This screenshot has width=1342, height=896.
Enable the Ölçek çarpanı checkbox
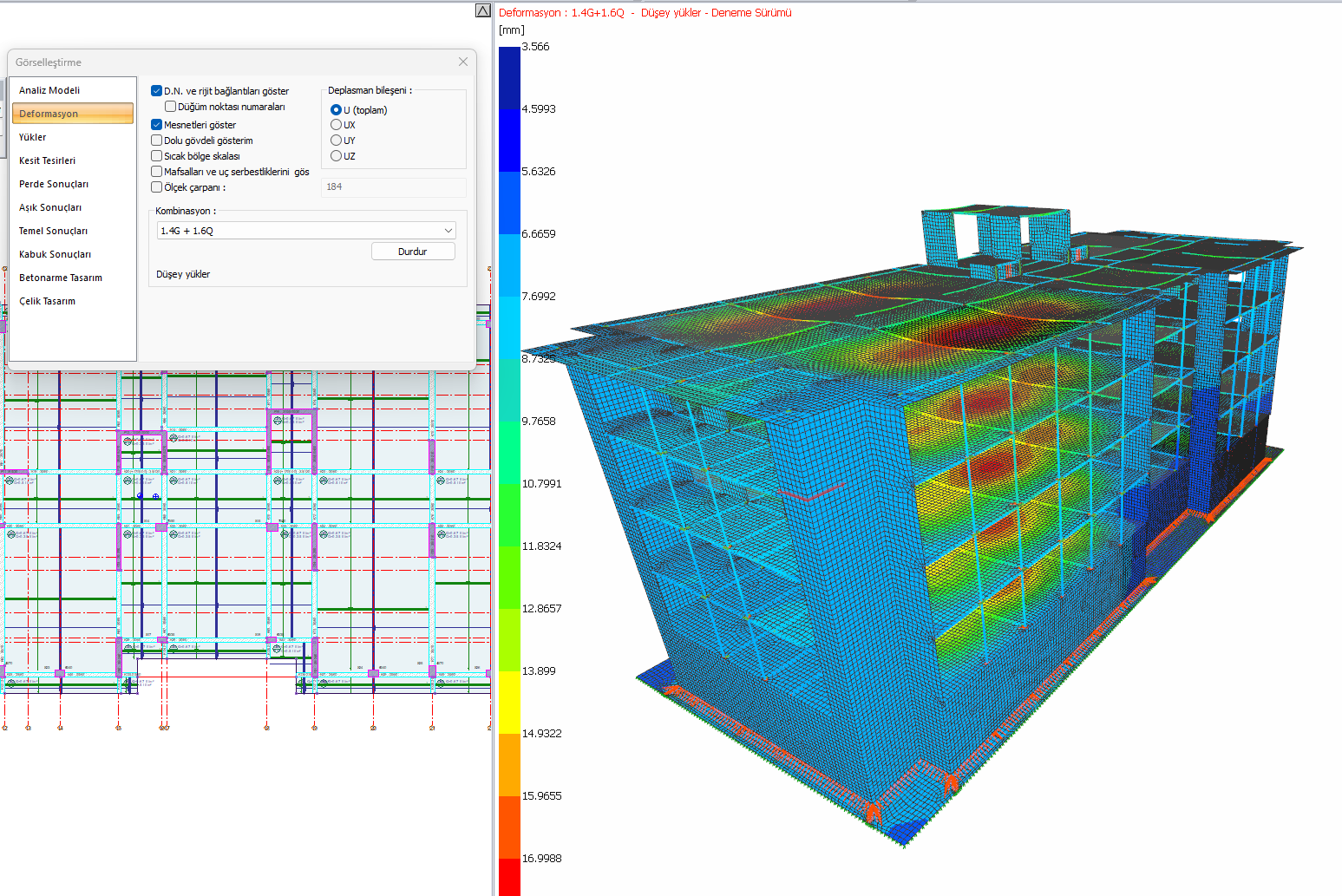tap(157, 187)
